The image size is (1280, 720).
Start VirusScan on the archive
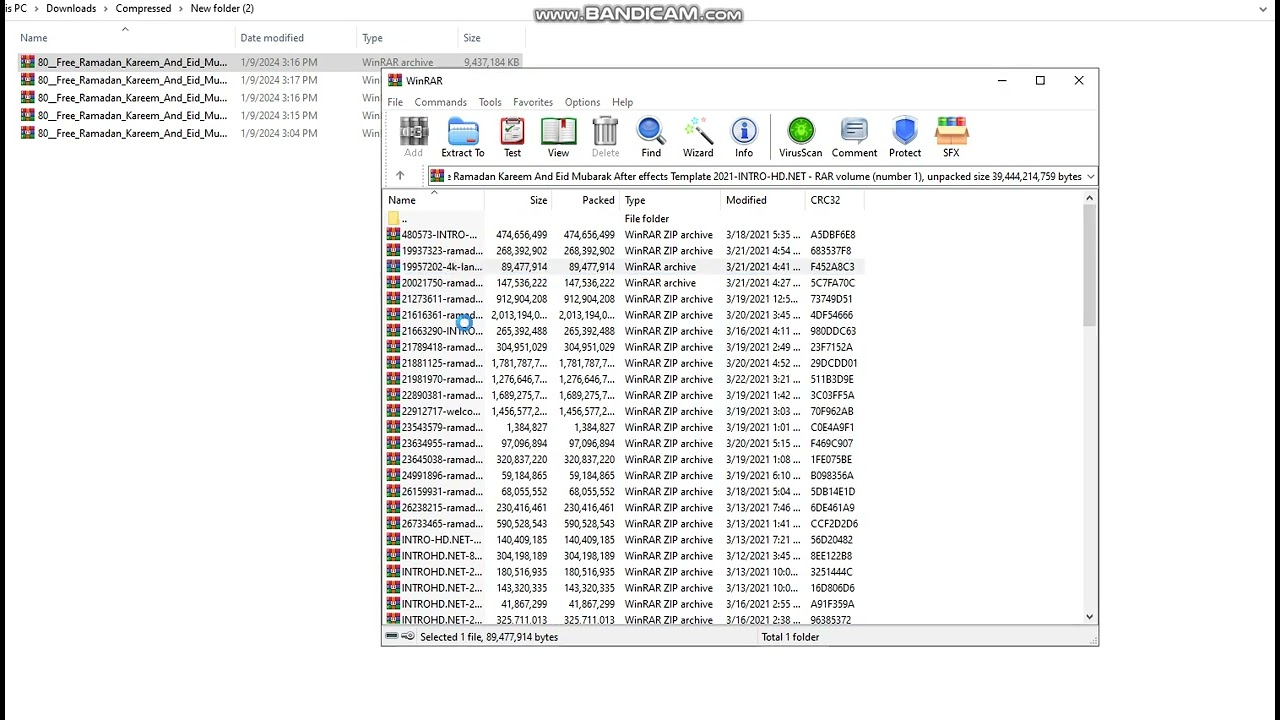[x=800, y=137]
